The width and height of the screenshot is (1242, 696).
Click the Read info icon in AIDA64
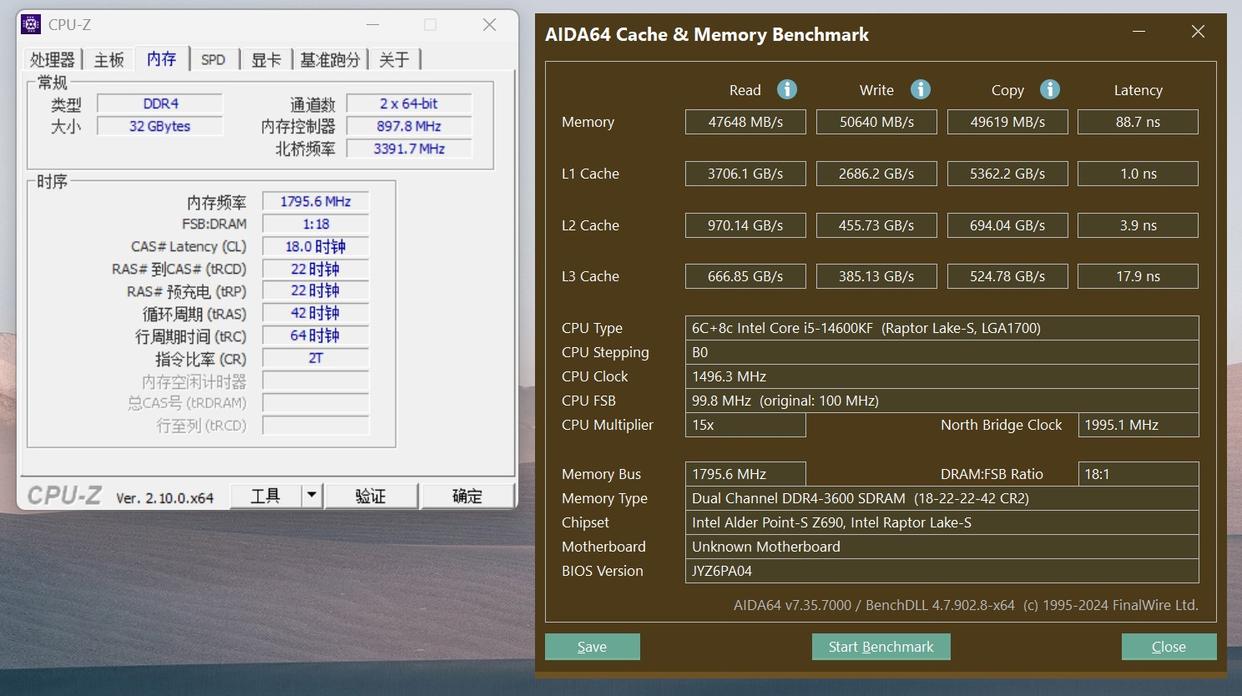(x=787, y=89)
